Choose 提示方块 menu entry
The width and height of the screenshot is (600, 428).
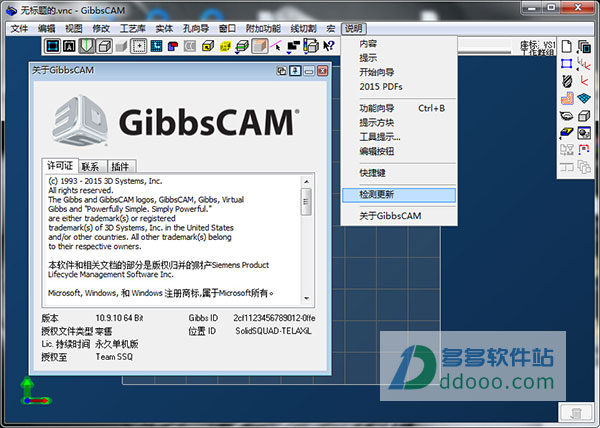tap(399, 123)
